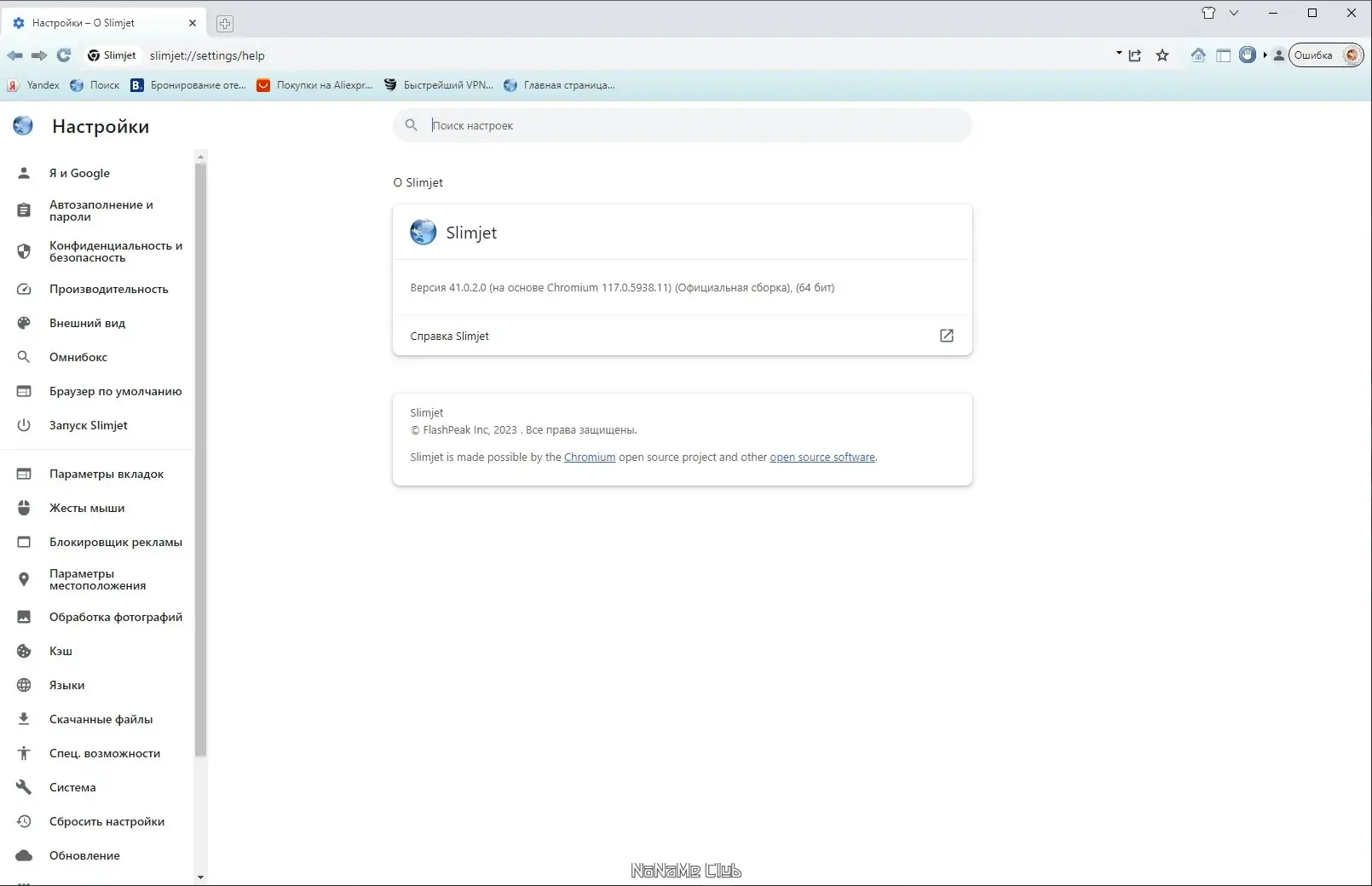Open Производительность settings section

click(97, 289)
